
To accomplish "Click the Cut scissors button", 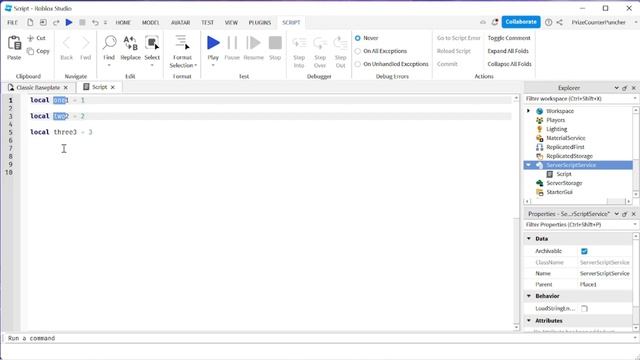I will click(36, 38).
